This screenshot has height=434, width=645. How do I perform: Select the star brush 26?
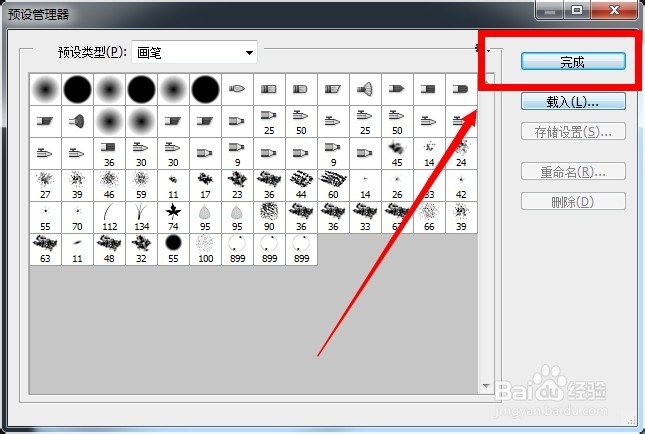(x=397, y=186)
